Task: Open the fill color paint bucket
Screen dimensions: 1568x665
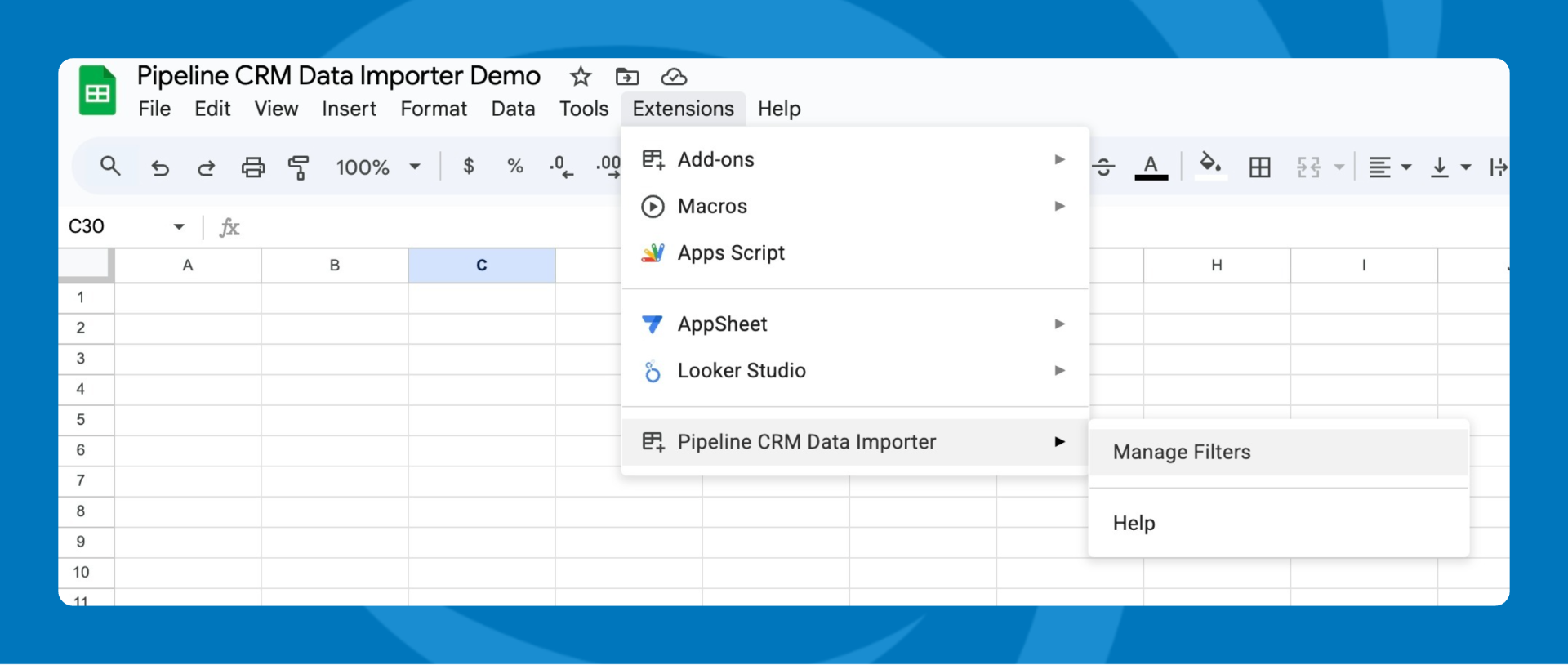Action: coord(1210,166)
